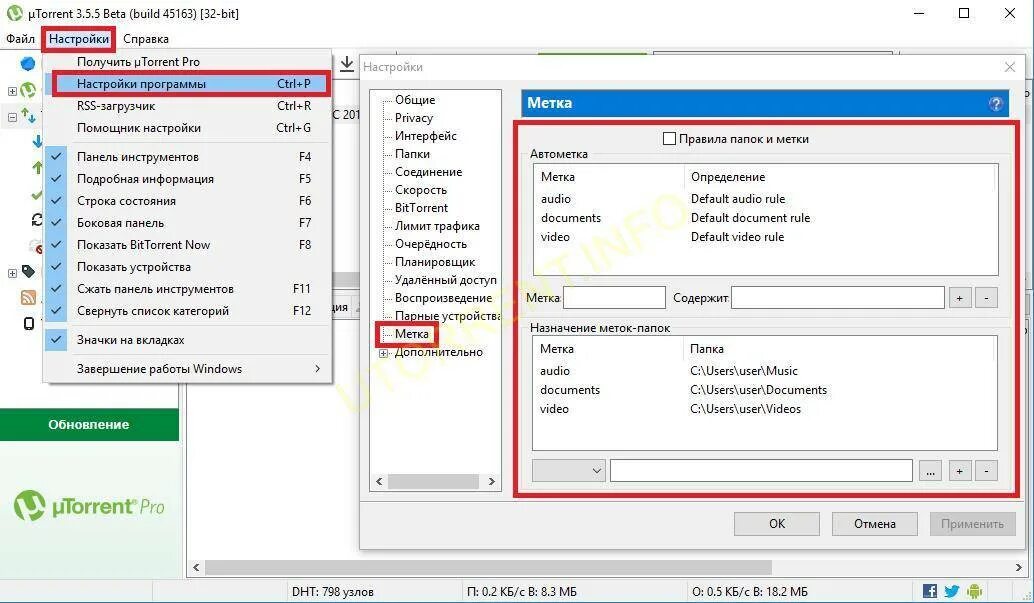Open the label dropdown in Назначение меток-папок
Screen dimensions: 1034x603
click(x=568, y=470)
